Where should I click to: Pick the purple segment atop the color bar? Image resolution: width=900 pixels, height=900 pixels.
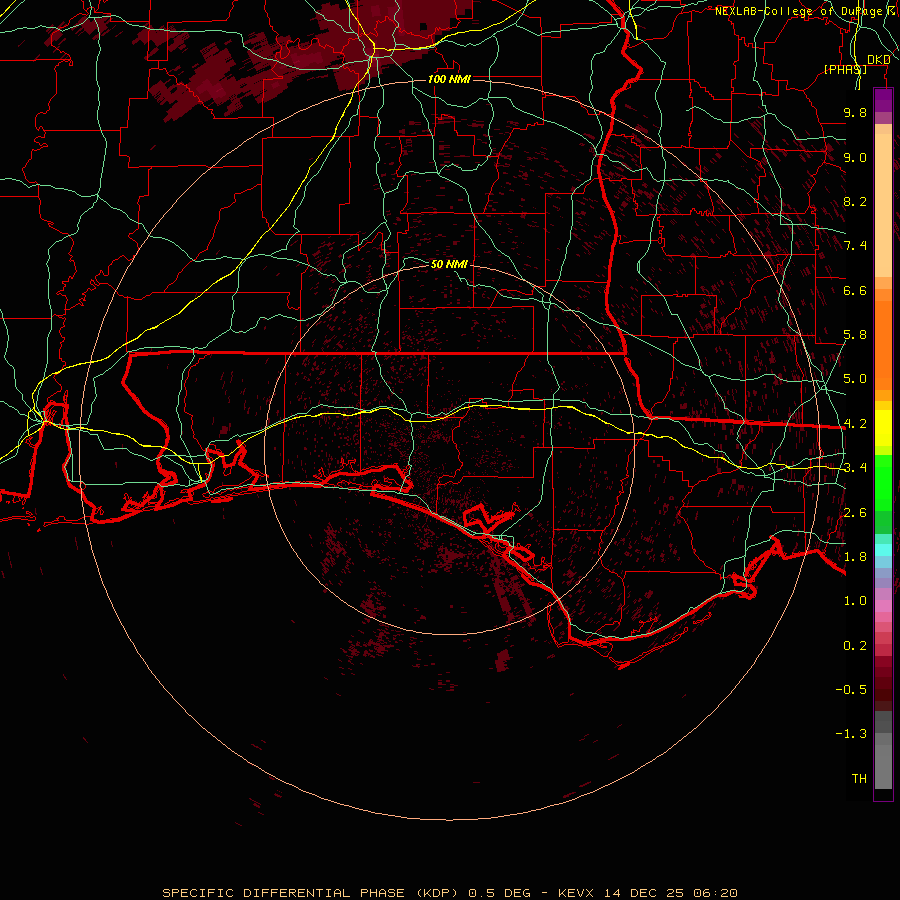pyautogui.click(x=883, y=101)
